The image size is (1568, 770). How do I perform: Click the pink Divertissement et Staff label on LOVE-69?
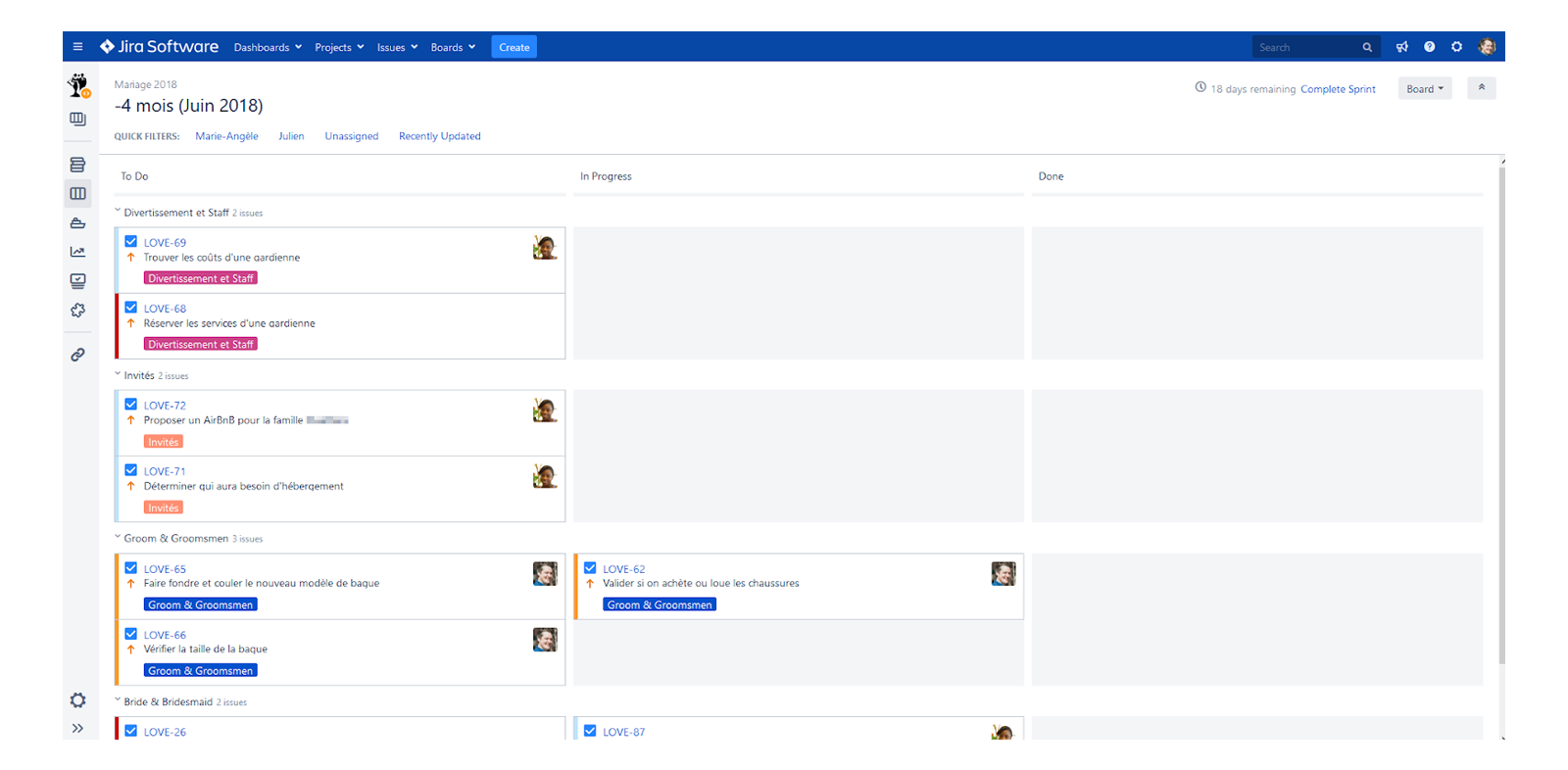coord(201,278)
